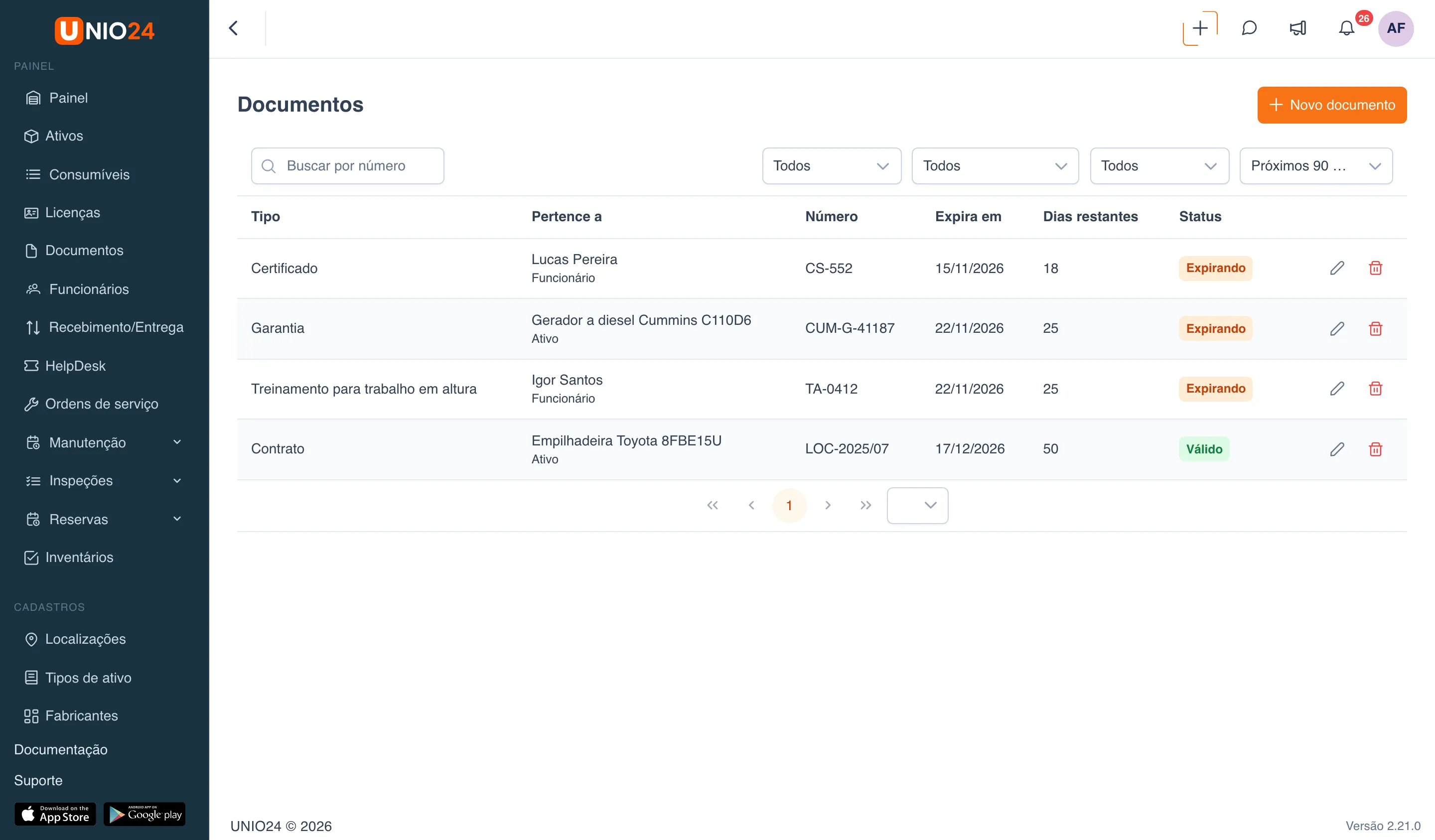Focus the Buscar por número search field
Viewport: 1435px width, 840px height.
[x=347, y=166]
